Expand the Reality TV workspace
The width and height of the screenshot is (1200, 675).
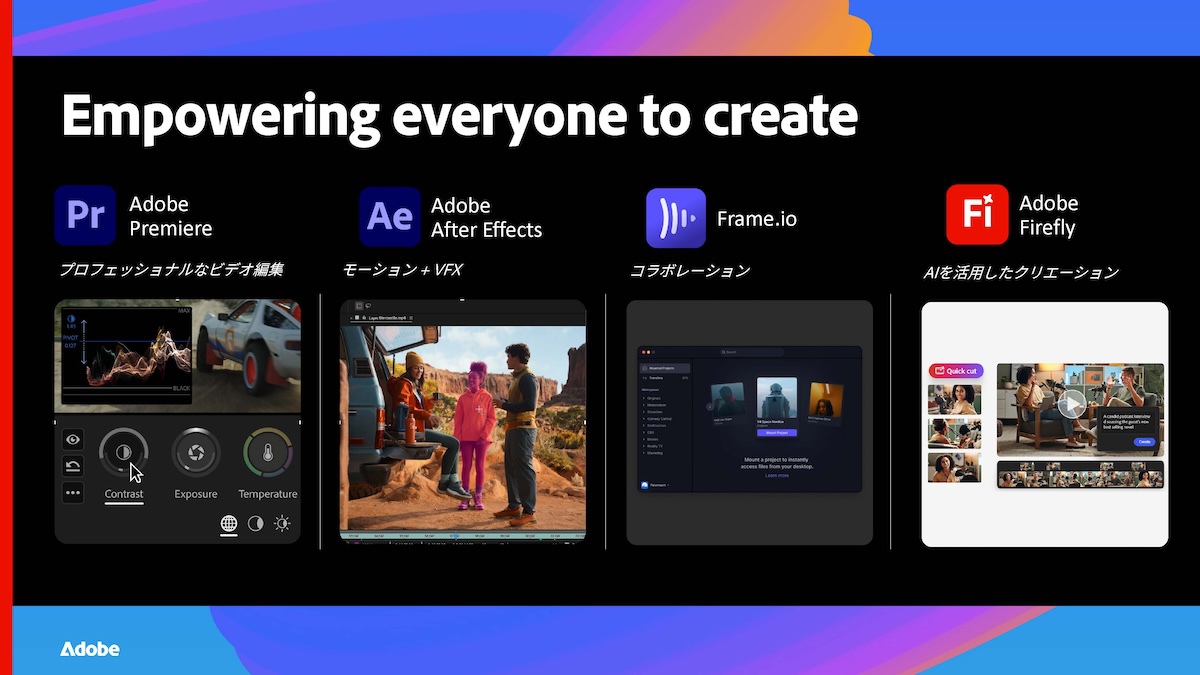[x=653, y=446]
